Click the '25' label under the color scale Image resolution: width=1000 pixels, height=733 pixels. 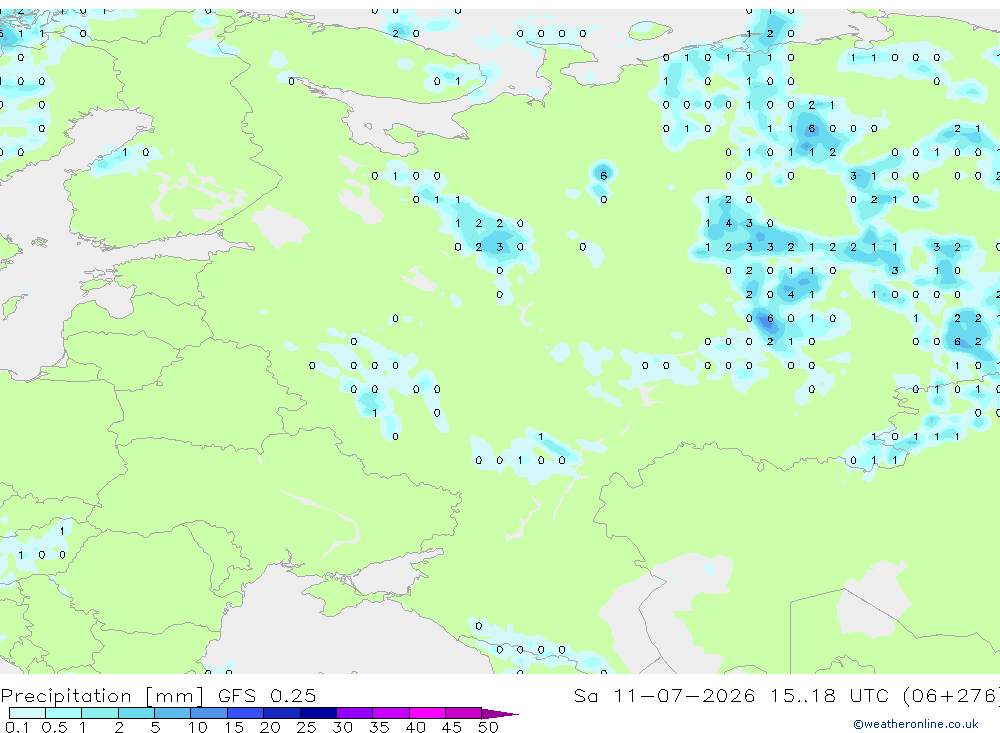pyautogui.click(x=306, y=727)
